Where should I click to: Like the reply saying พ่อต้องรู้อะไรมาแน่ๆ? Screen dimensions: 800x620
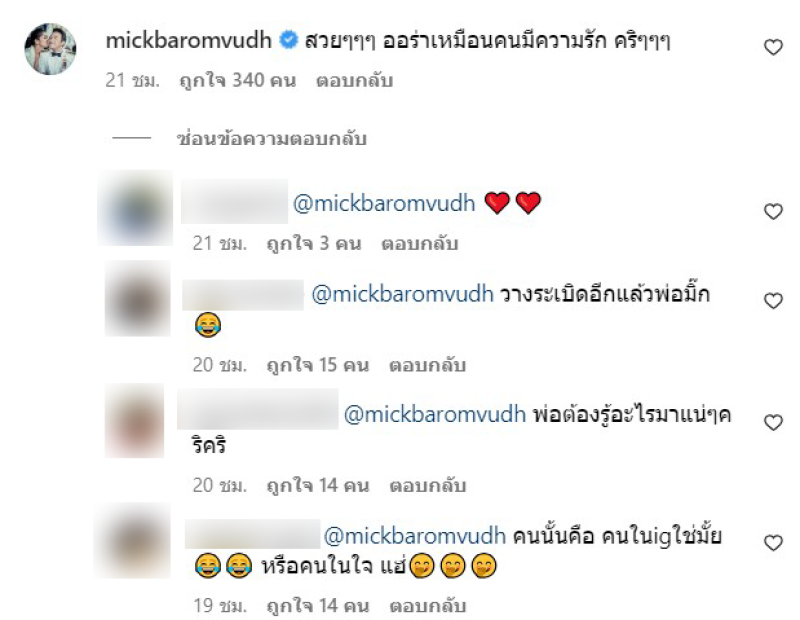[773, 422]
